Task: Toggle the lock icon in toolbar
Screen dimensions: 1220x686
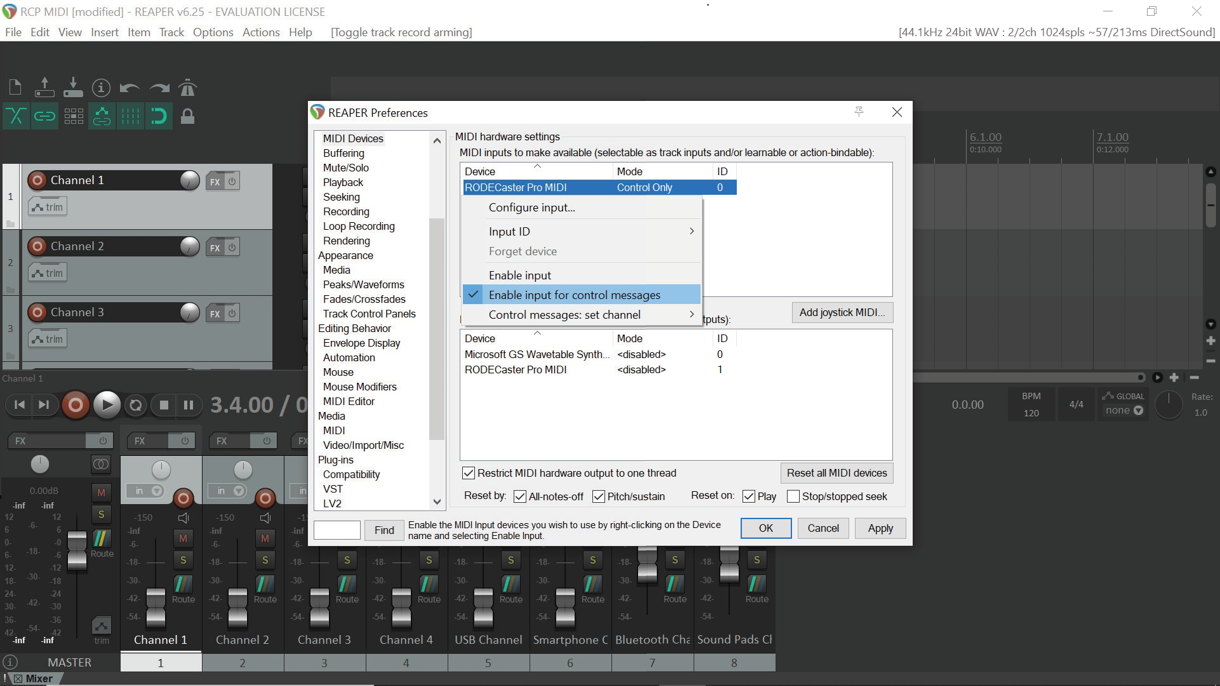Action: [x=187, y=117]
